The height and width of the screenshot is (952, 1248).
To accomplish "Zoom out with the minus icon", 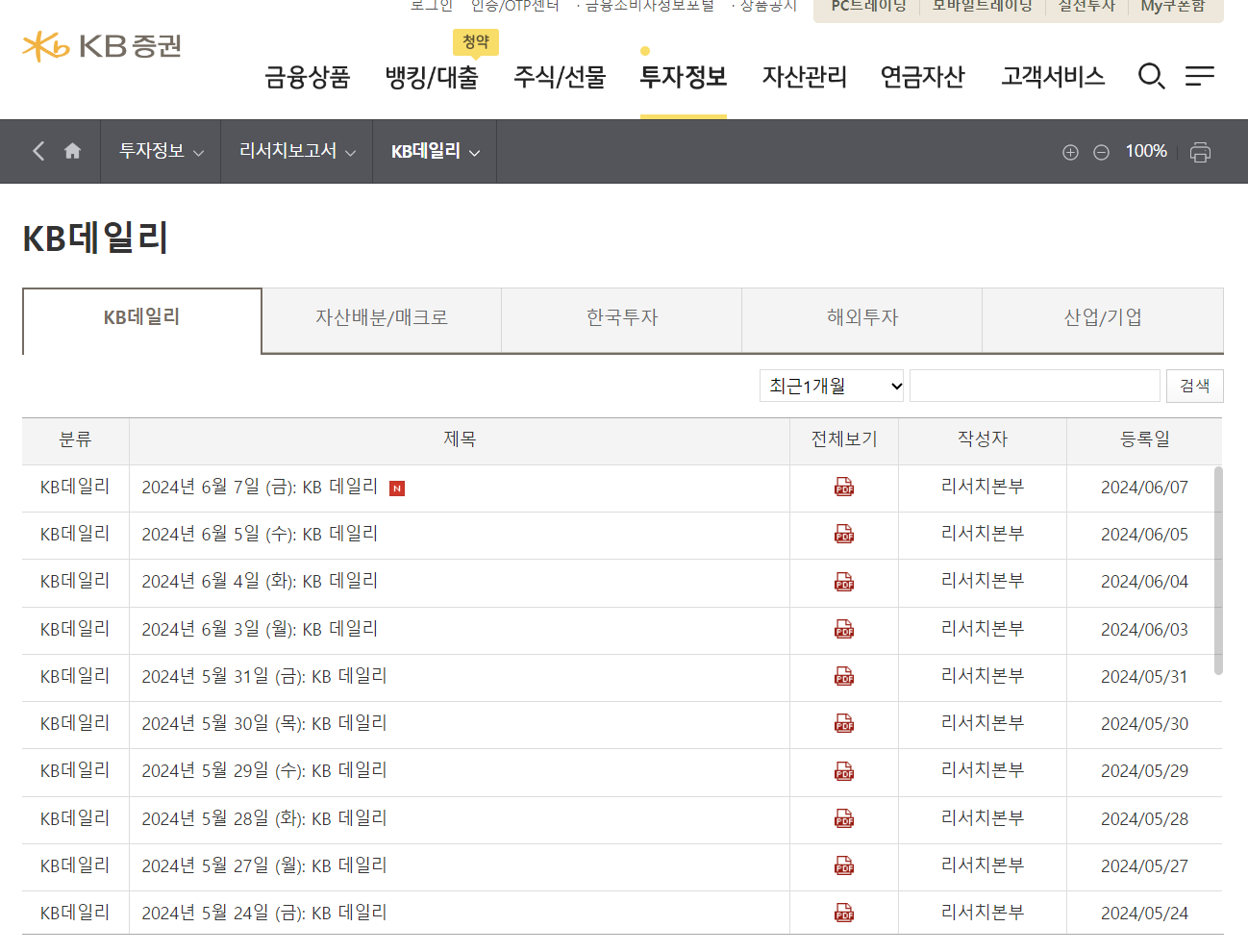I will click(x=1101, y=152).
